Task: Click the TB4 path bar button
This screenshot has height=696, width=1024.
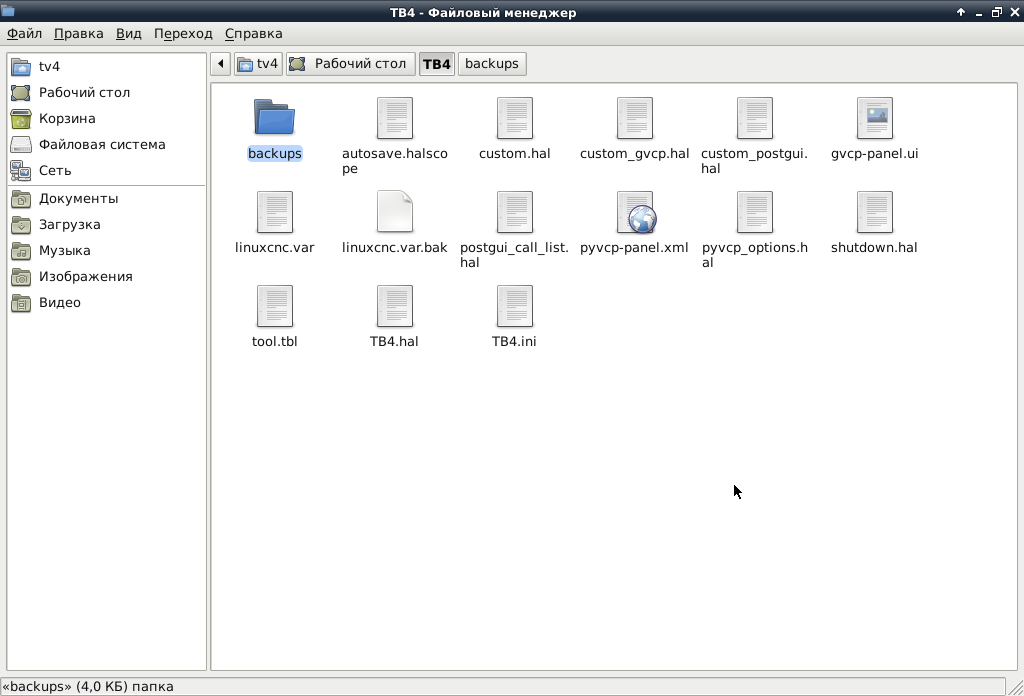Action: (437, 64)
